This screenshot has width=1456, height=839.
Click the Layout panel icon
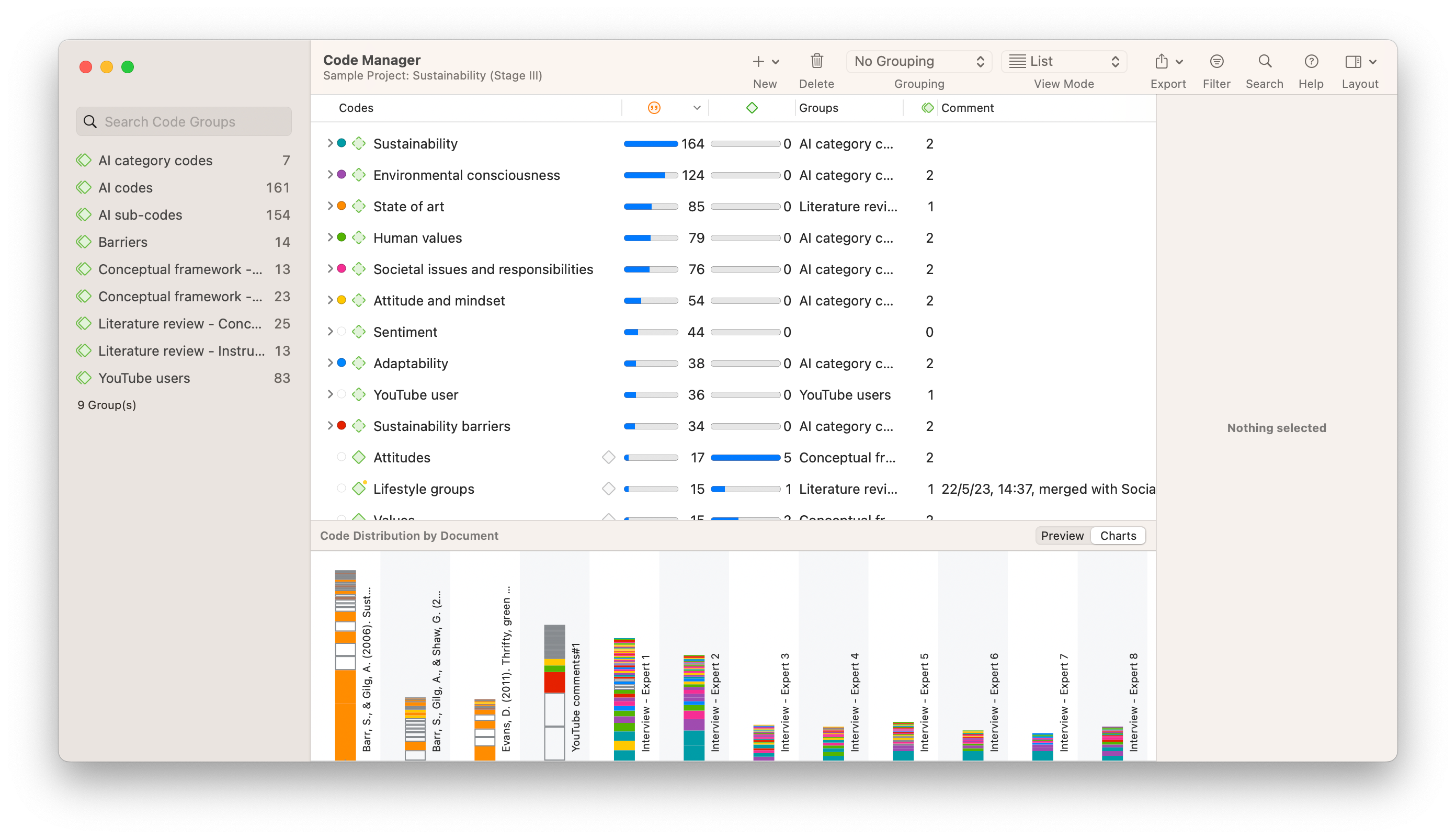[1353, 61]
